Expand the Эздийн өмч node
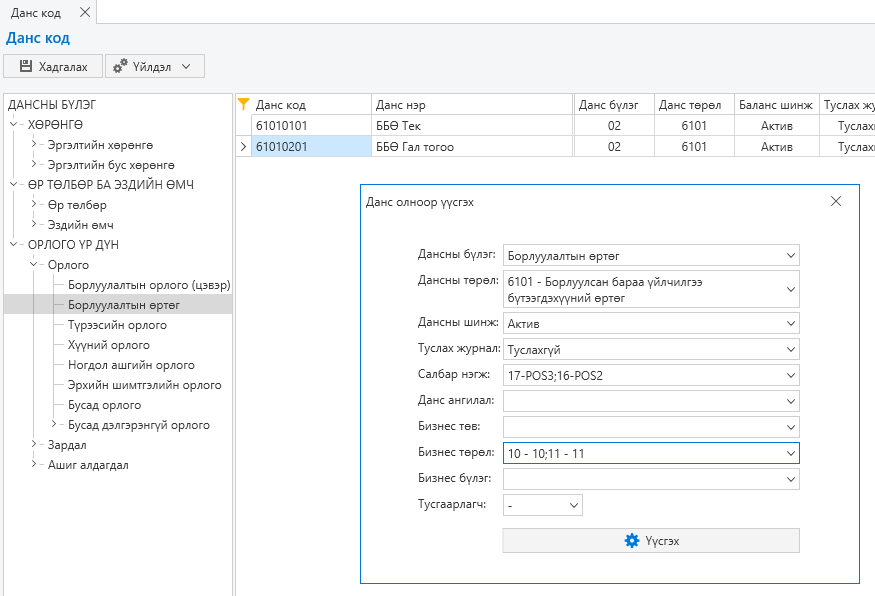The height and width of the screenshot is (596, 875). click(x=33, y=224)
